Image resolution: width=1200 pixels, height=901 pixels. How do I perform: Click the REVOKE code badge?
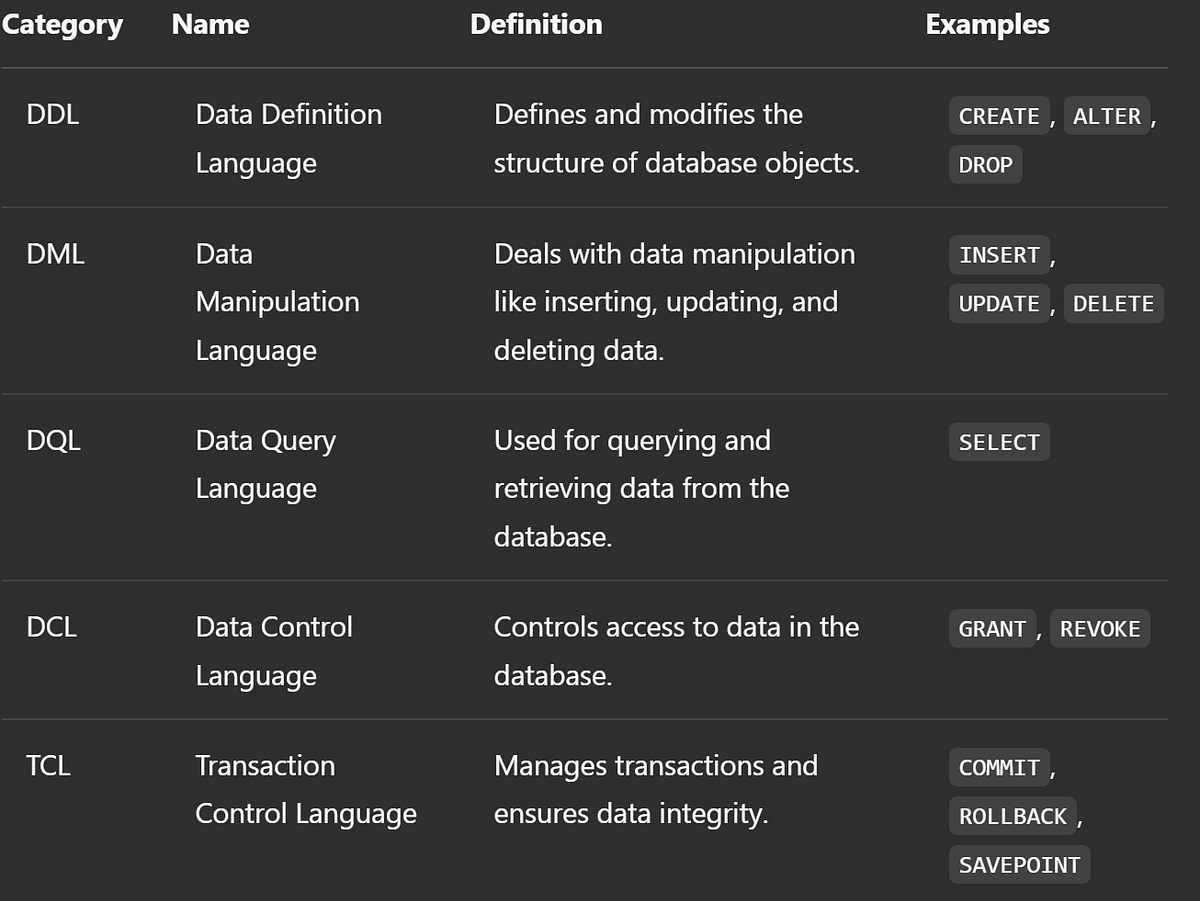point(1099,628)
